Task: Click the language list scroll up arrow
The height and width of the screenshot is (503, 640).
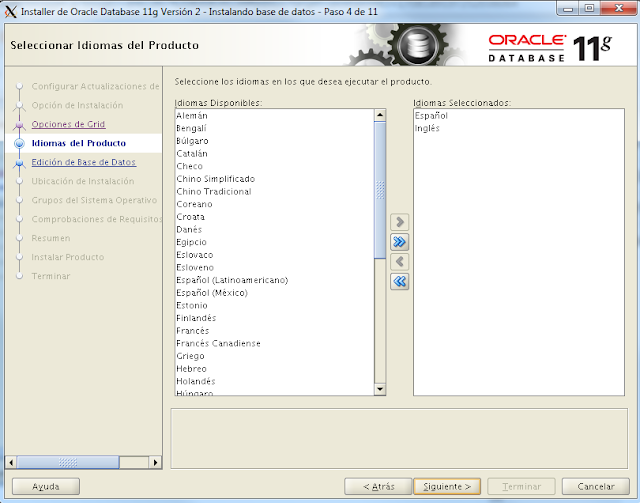Action: click(380, 115)
